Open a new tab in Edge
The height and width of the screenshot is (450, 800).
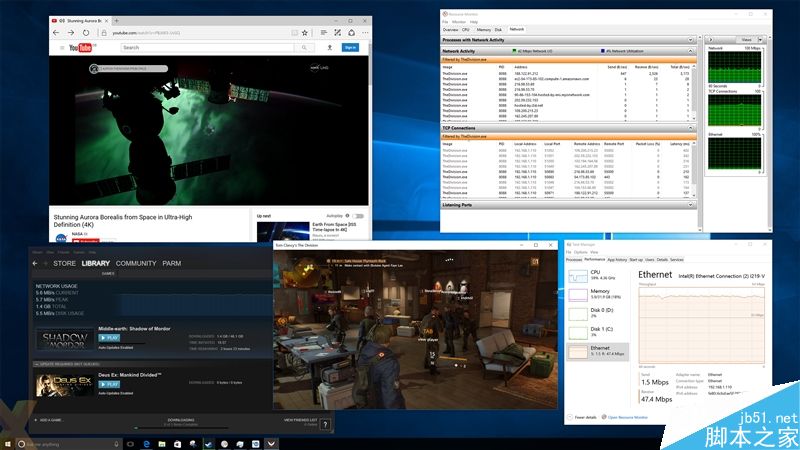click(x=116, y=21)
